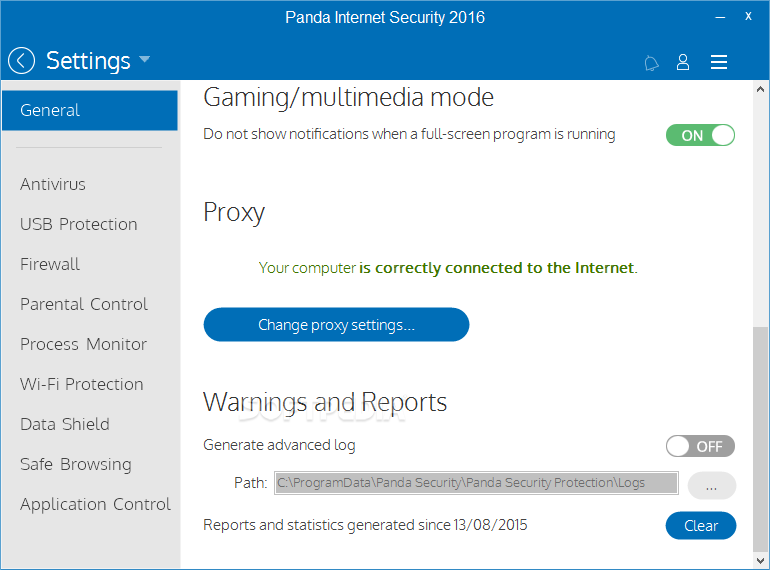Viewport: 770px width, 570px height.
Task: Open Antivirus settings section
Action: click(x=53, y=185)
